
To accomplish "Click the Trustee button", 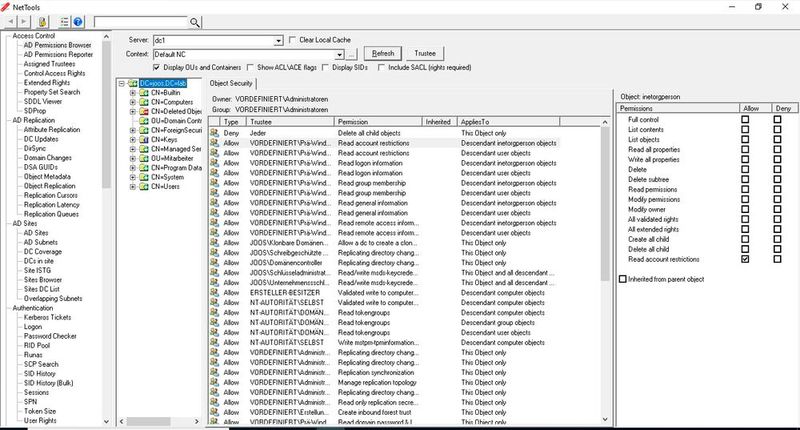I will point(425,54).
